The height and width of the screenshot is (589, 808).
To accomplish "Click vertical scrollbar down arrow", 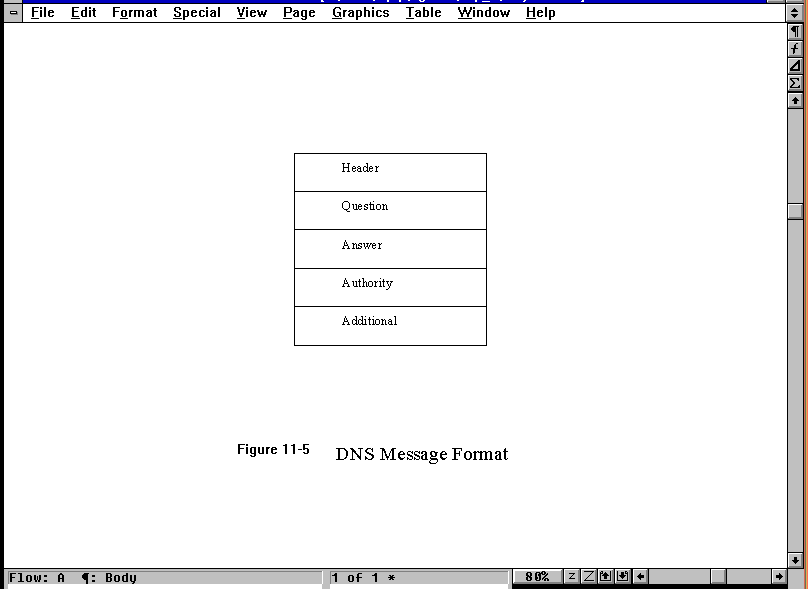I will pyautogui.click(x=795, y=560).
